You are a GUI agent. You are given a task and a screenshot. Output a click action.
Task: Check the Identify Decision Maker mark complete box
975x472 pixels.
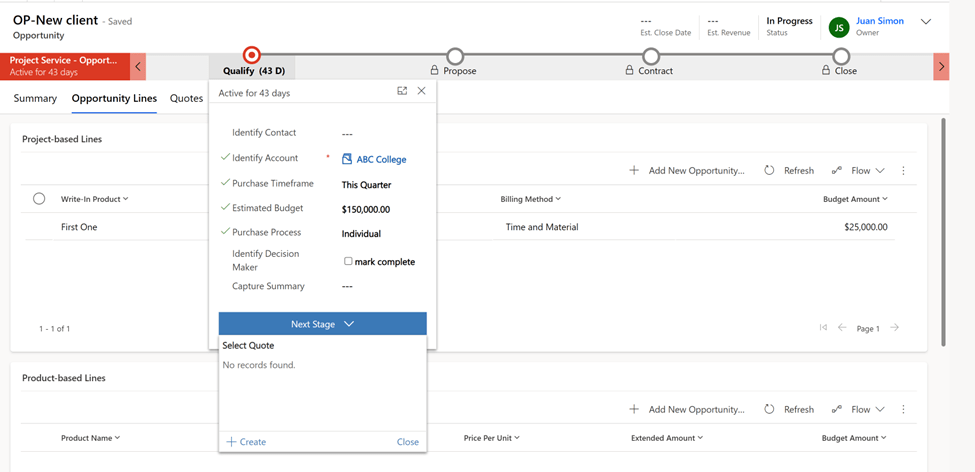(x=348, y=262)
